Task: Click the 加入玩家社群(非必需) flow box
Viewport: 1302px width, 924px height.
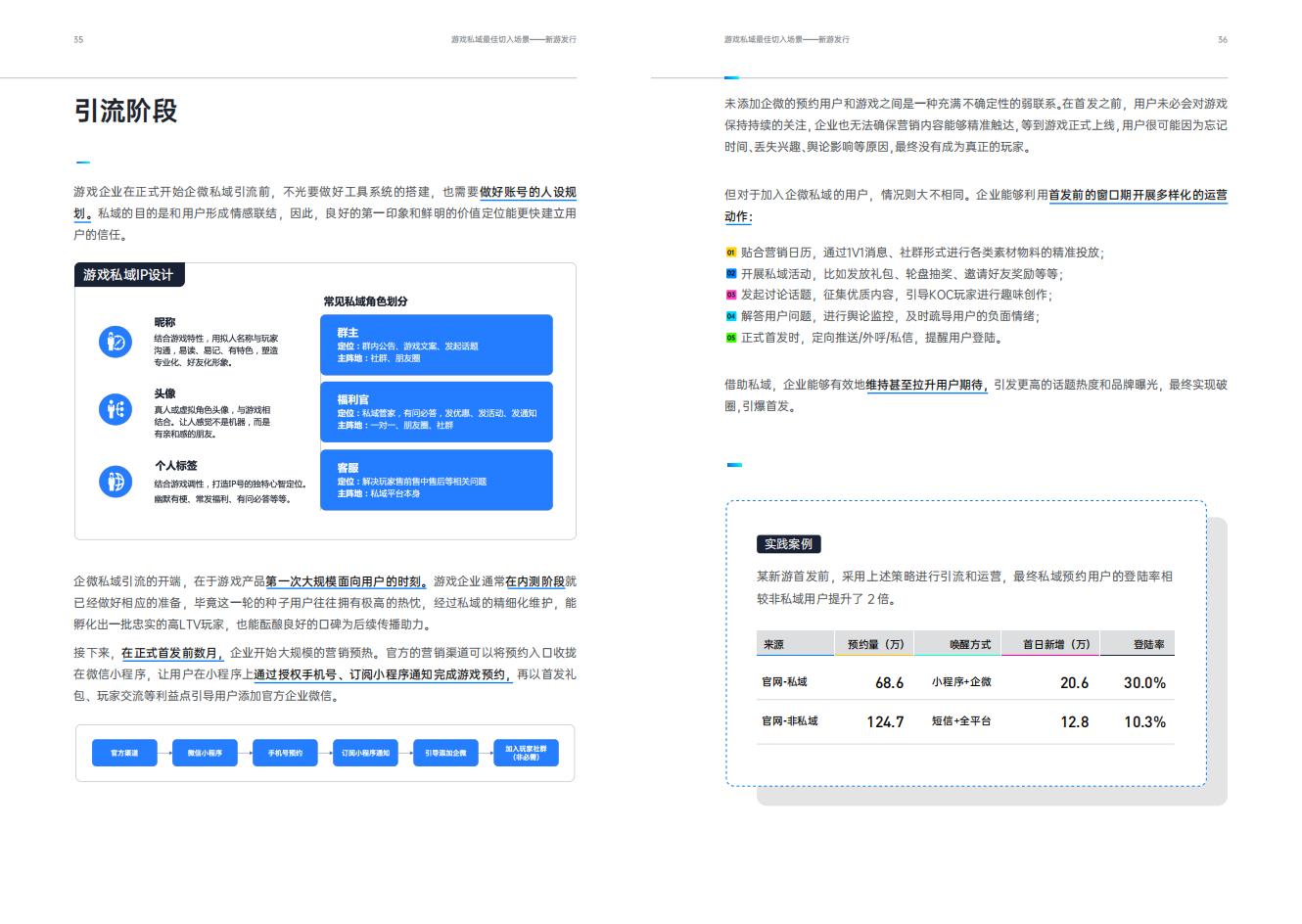Action: pos(526,753)
